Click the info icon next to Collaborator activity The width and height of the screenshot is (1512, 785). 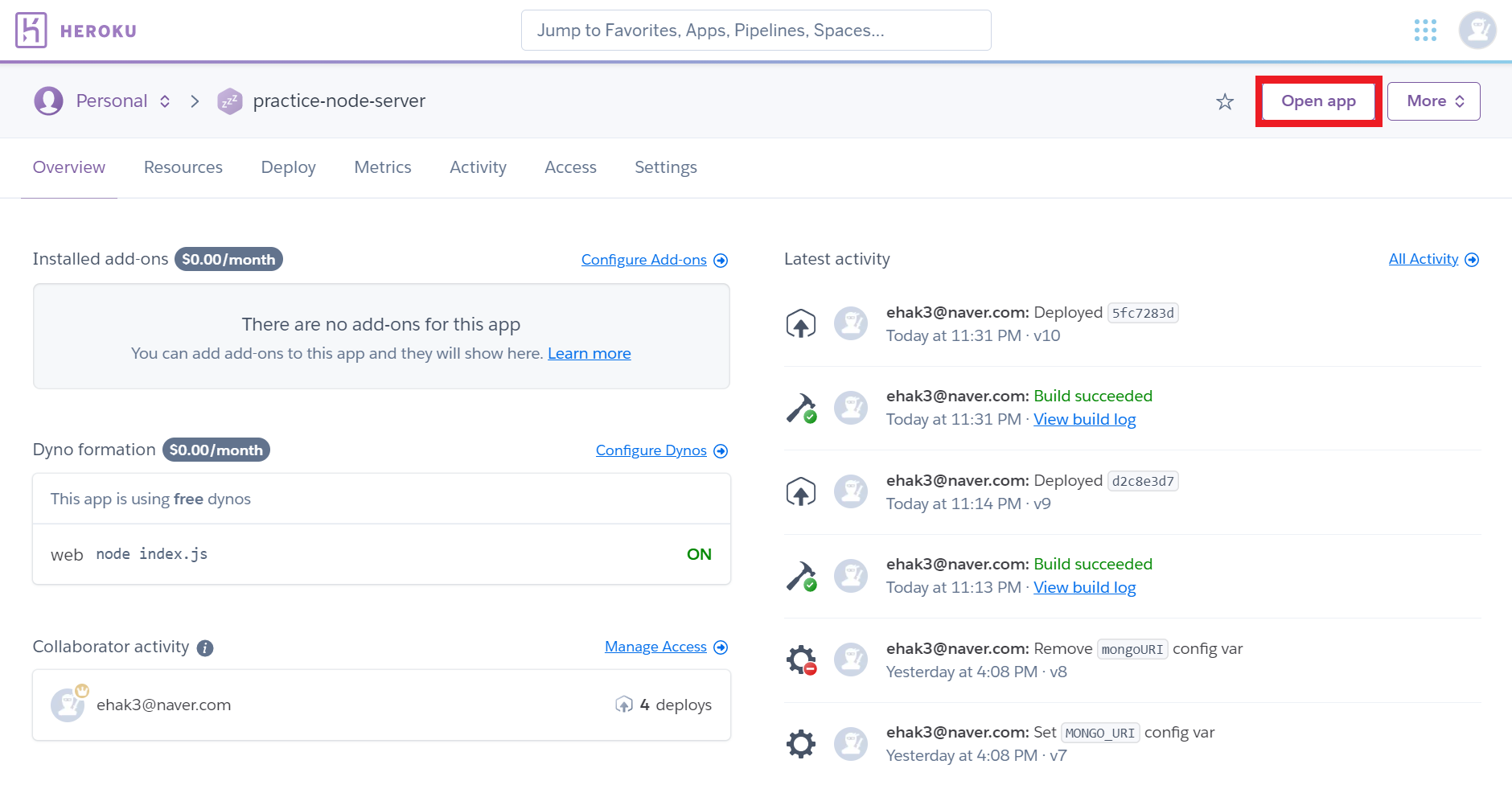point(205,648)
